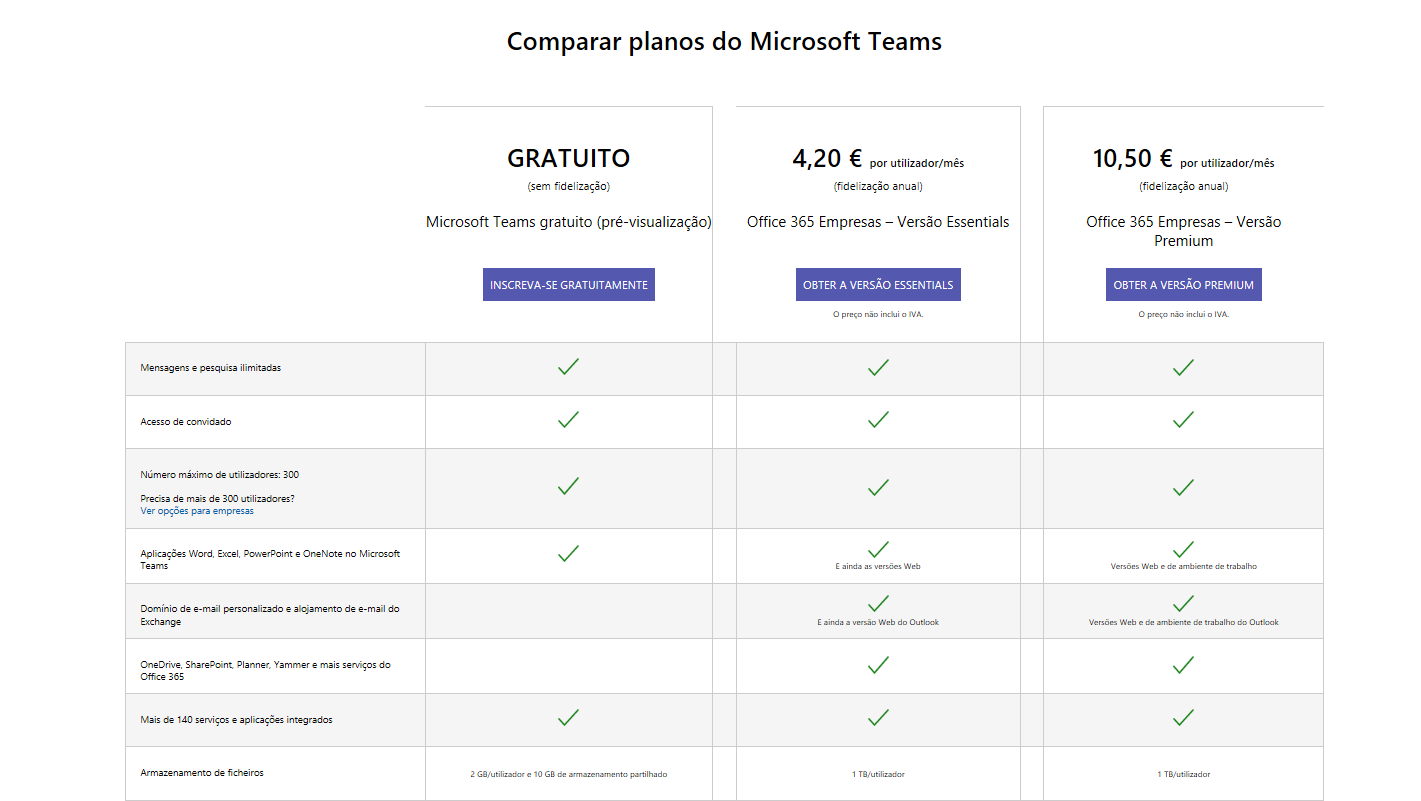
Task: Click Essentials checkmark for 'Acesso de convidado'
Action: [878, 420]
